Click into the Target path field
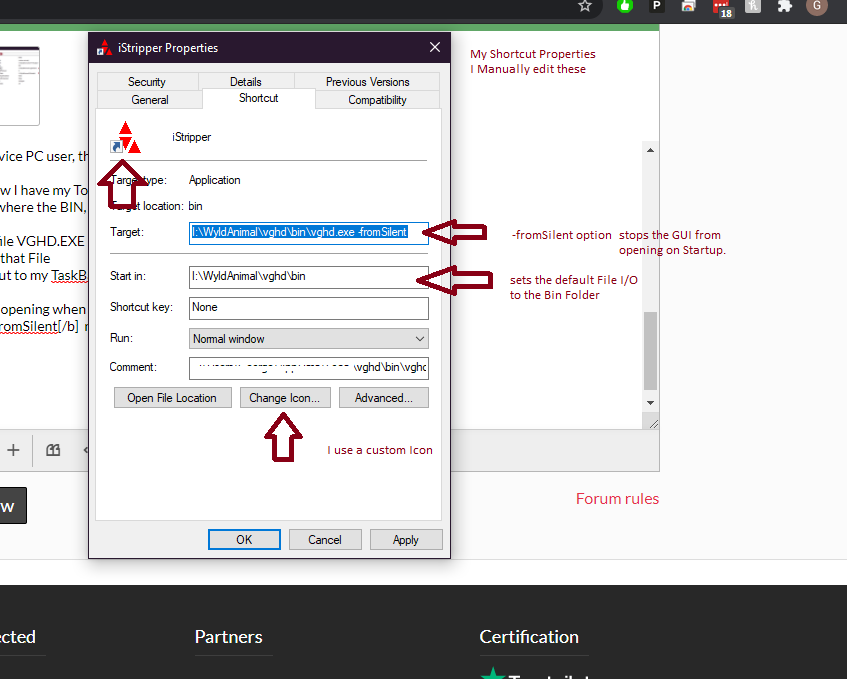This screenshot has height=679, width=847. click(x=308, y=233)
